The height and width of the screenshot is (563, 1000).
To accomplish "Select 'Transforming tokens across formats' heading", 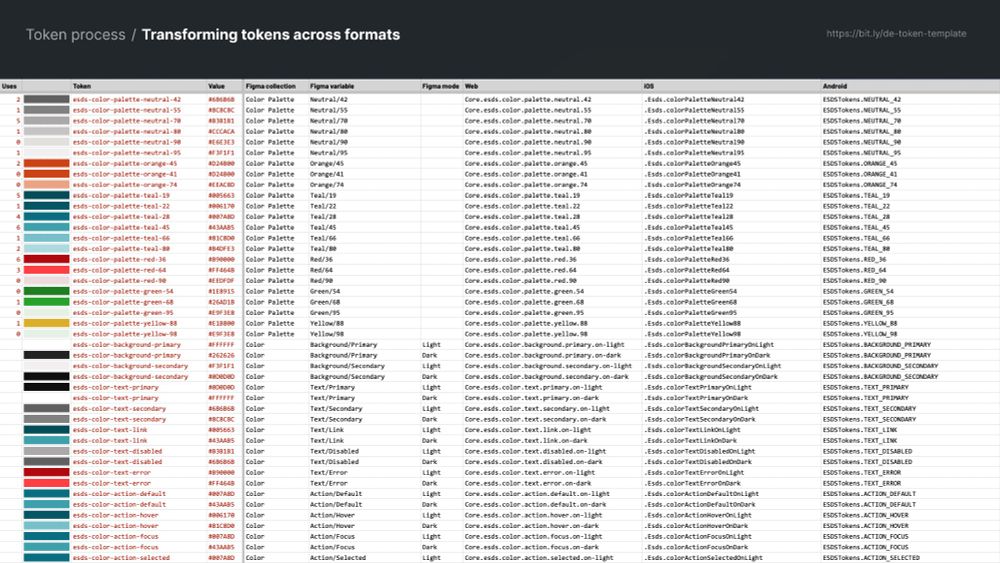I will (x=270, y=35).
